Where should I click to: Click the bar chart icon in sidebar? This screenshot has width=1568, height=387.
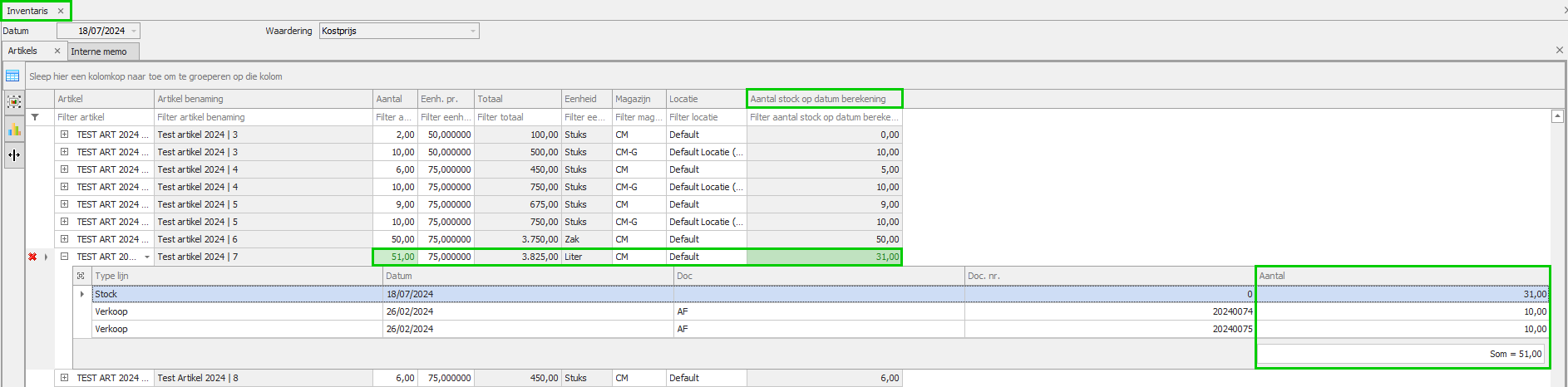[x=14, y=129]
